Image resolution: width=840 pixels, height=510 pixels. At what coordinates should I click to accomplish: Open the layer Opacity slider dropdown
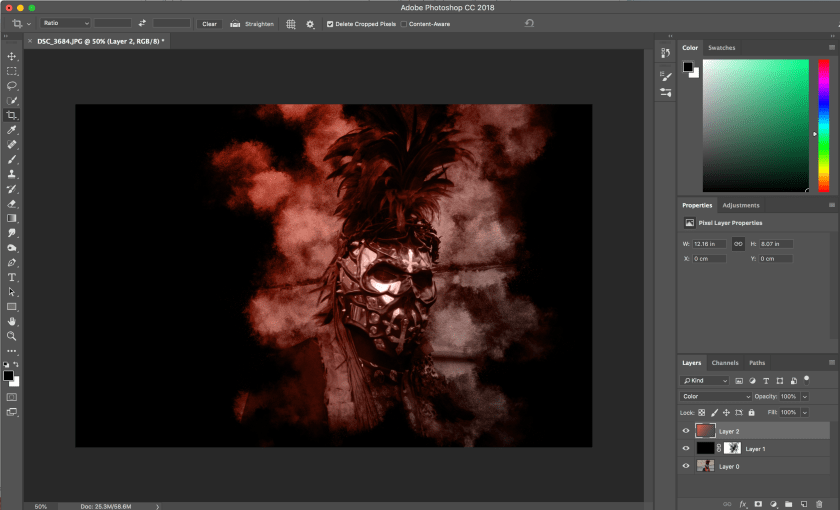pyautogui.click(x=804, y=397)
